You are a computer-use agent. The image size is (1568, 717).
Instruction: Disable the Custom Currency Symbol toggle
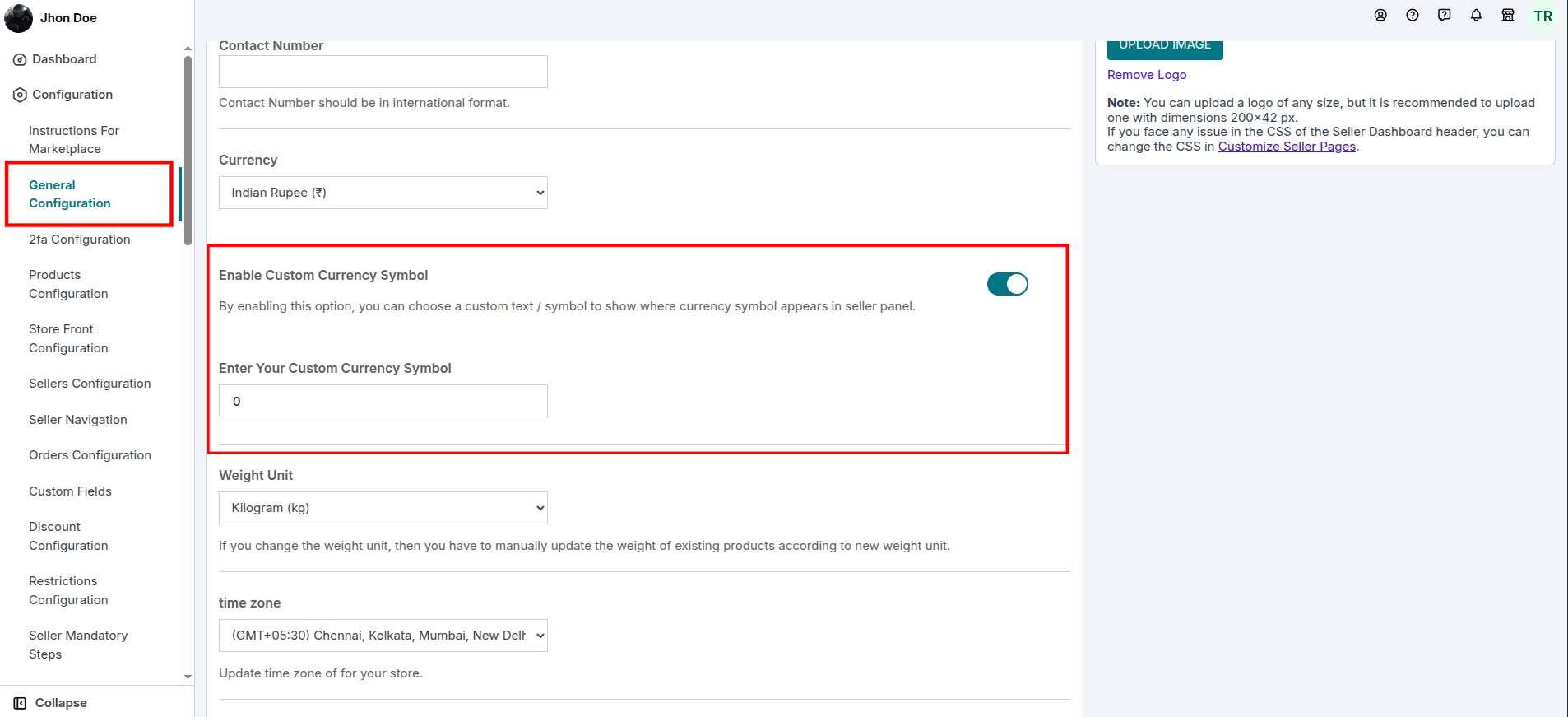(1008, 284)
